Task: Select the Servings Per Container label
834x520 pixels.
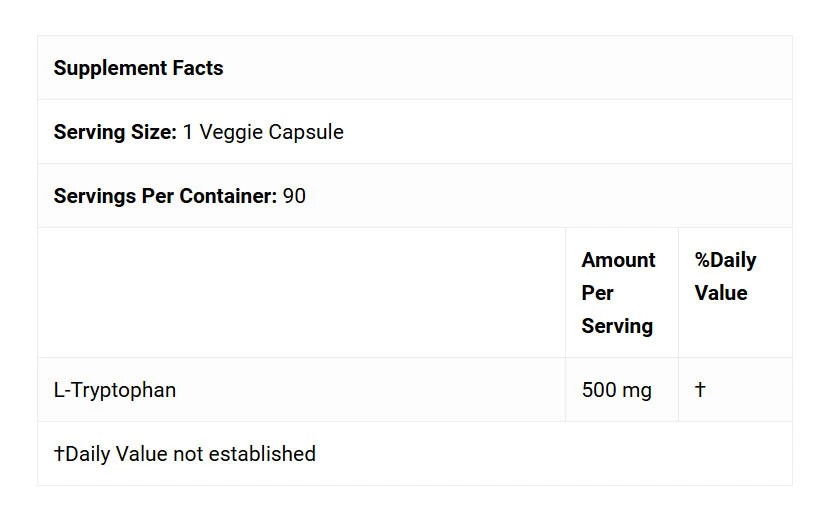Action: (165, 196)
